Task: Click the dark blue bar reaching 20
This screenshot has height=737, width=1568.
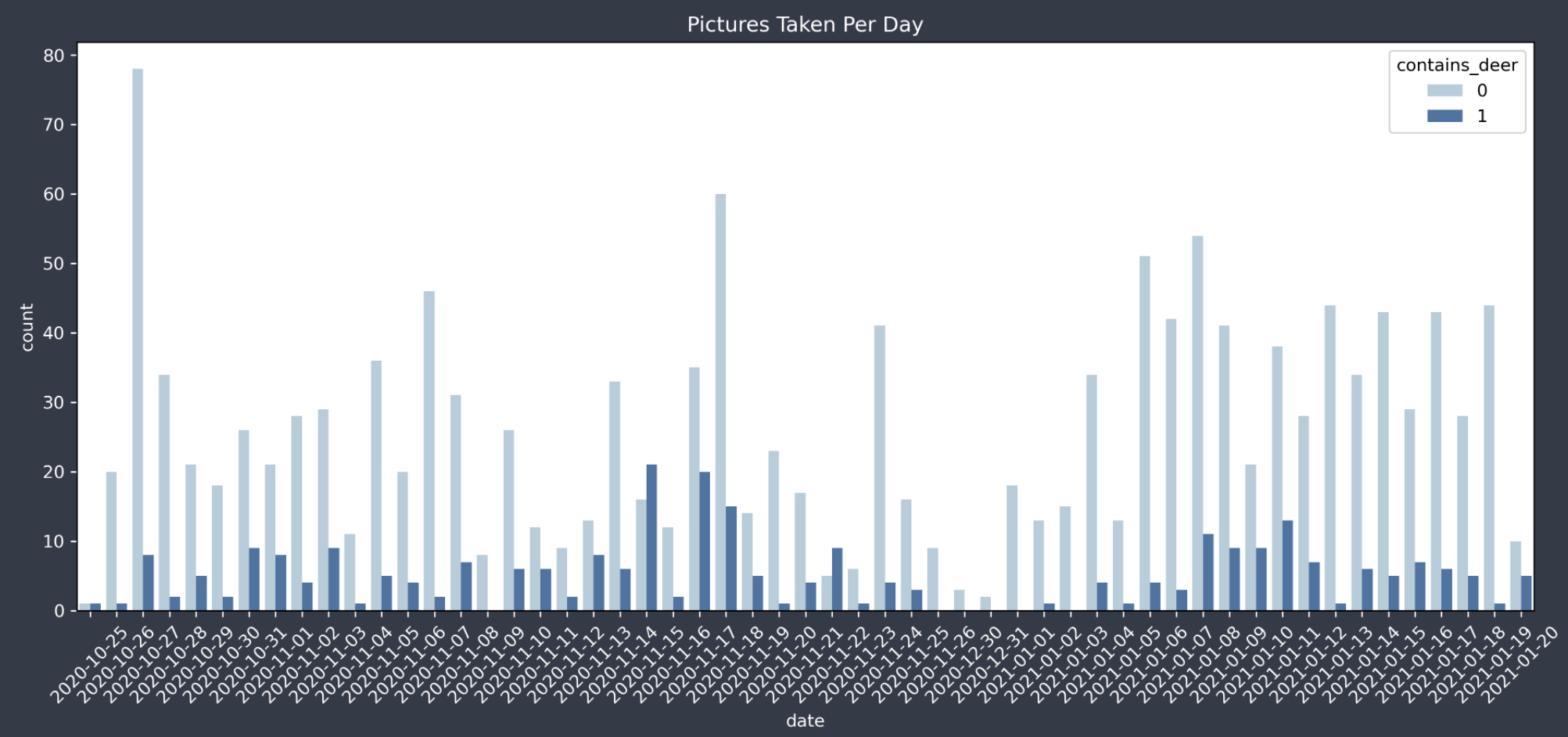Action: [705, 541]
